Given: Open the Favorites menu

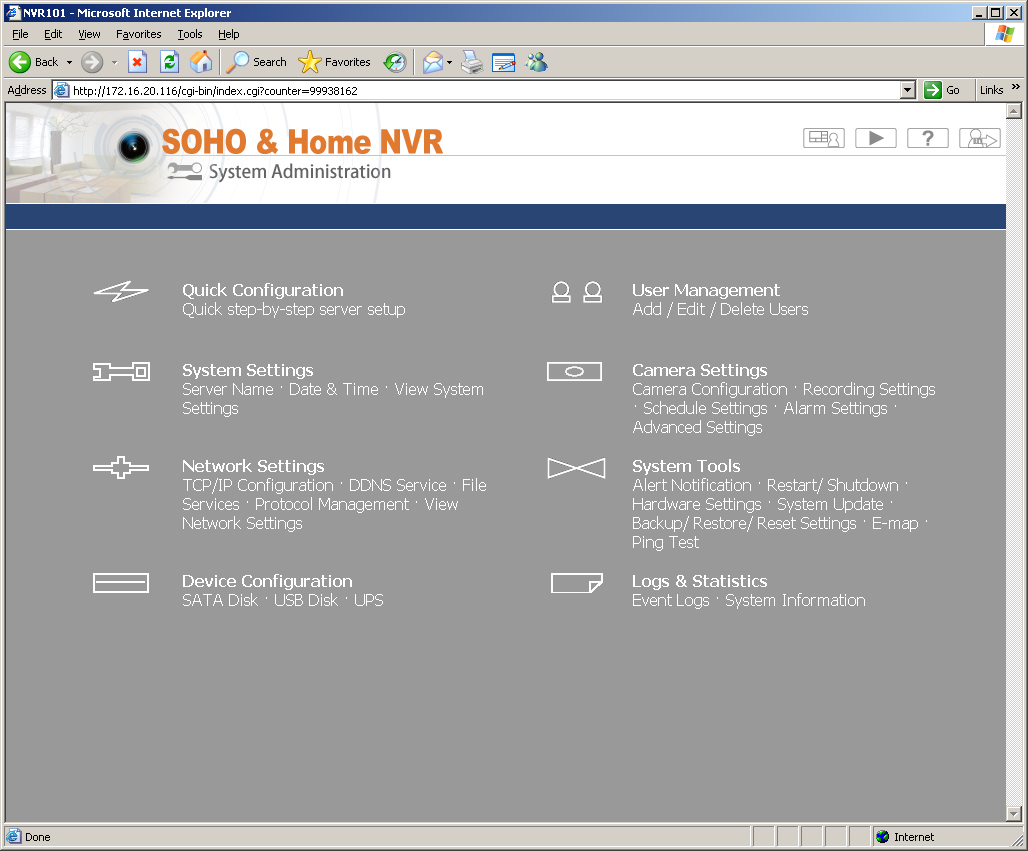Looking at the screenshot, I should click(x=138, y=34).
